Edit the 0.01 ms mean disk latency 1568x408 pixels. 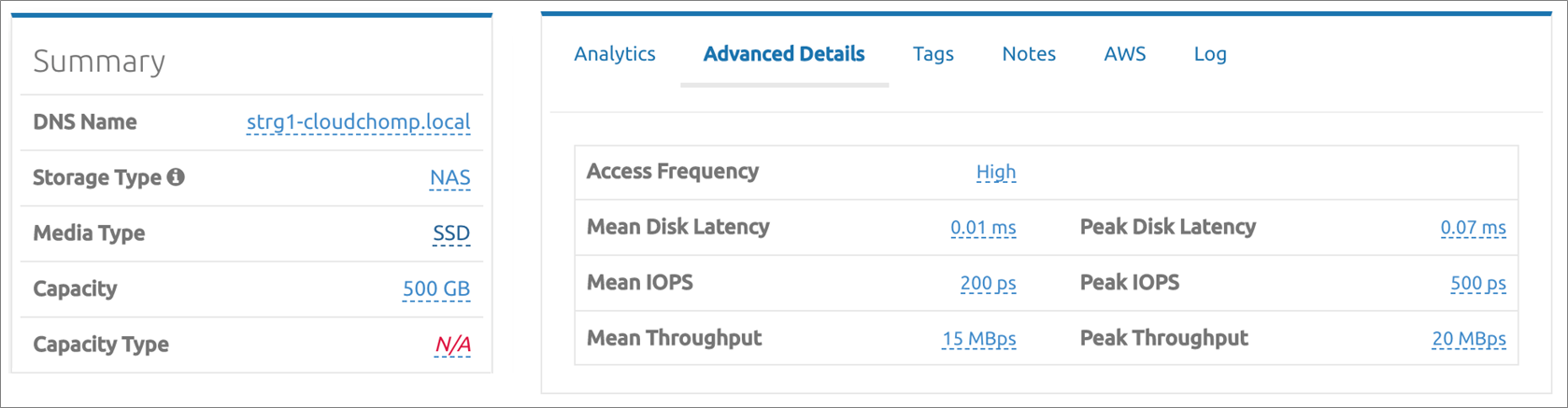click(983, 228)
